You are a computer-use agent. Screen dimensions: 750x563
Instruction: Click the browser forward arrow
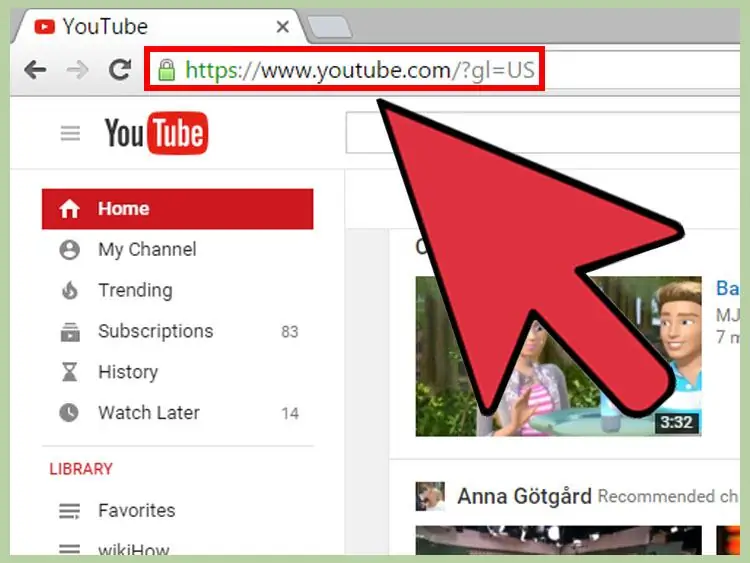77,70
